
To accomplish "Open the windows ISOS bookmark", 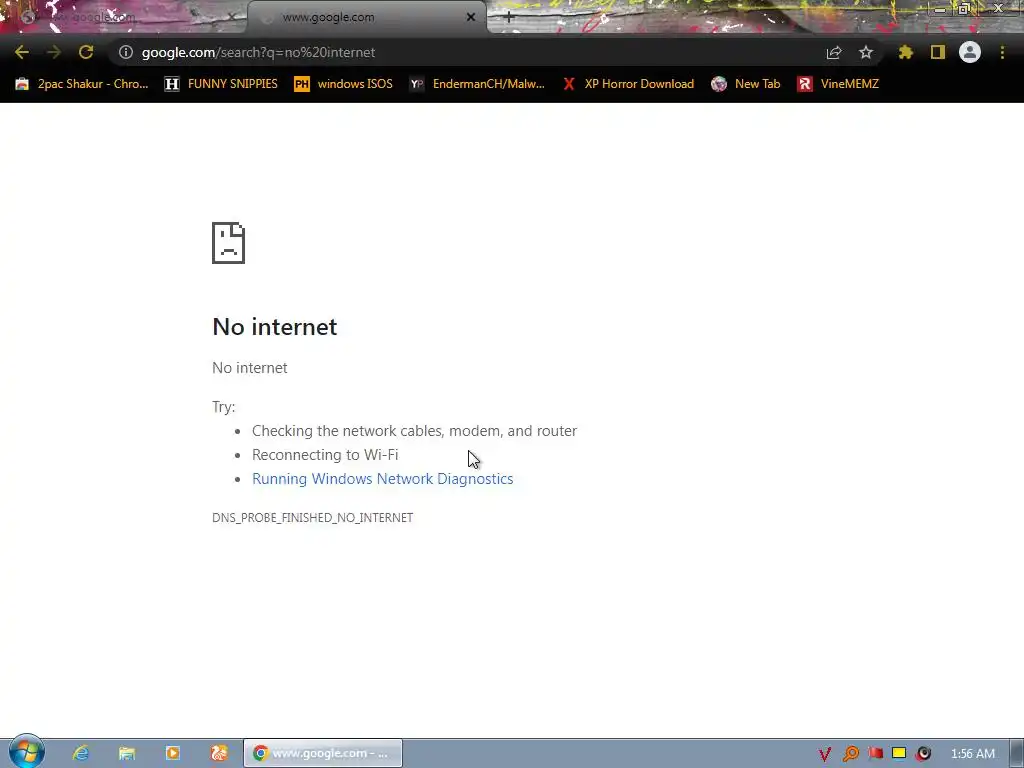I will [x=344, y=84].
